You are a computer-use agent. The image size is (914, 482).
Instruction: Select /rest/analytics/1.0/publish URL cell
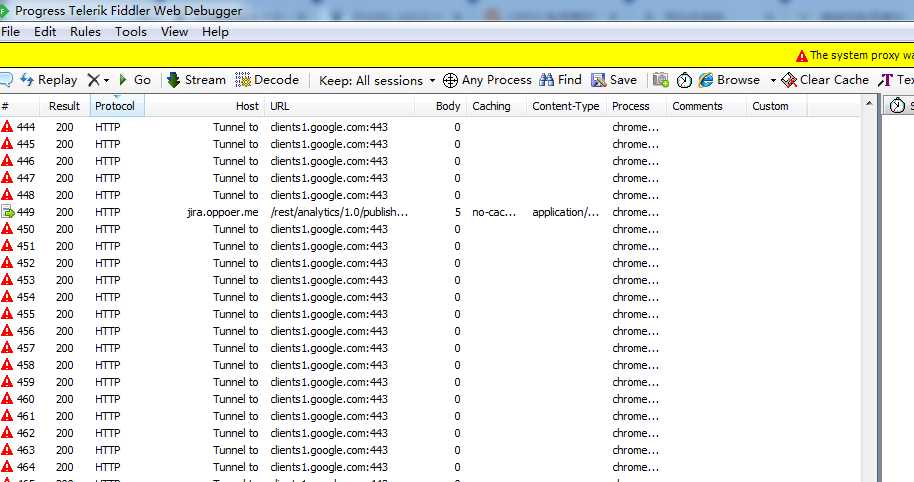tap(339, 212)
